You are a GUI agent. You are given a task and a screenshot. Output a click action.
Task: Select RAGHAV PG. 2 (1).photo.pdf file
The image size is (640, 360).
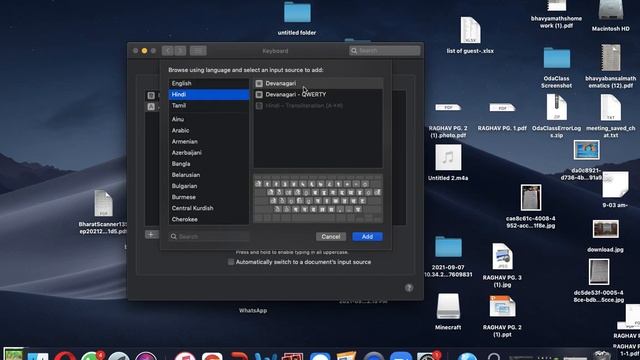tap(448, 107)
